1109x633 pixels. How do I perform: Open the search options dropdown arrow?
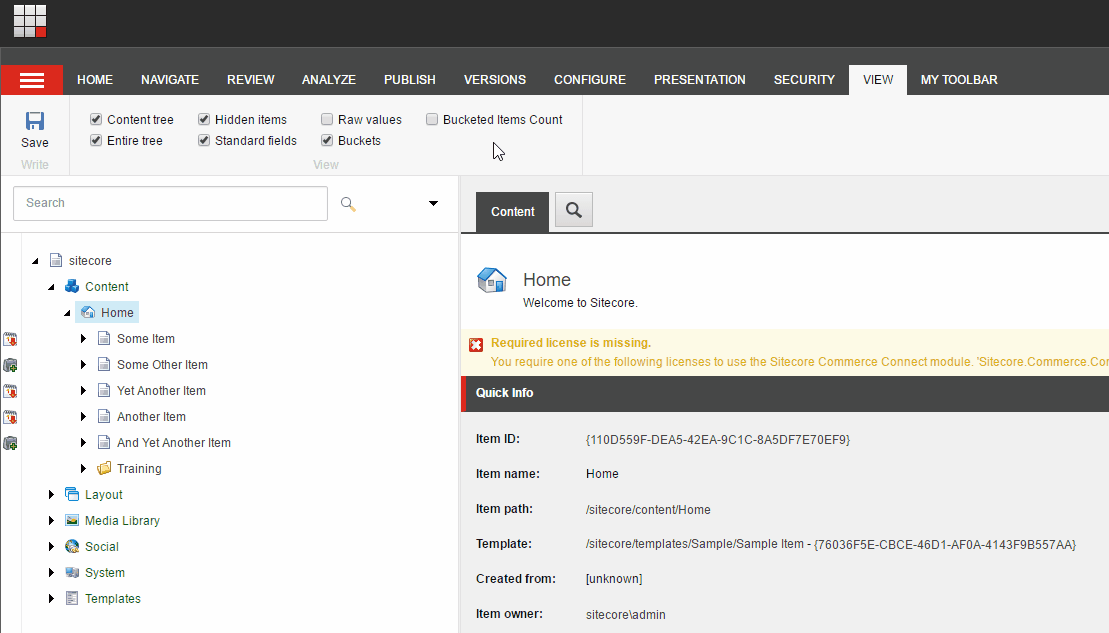coord(433,203)
